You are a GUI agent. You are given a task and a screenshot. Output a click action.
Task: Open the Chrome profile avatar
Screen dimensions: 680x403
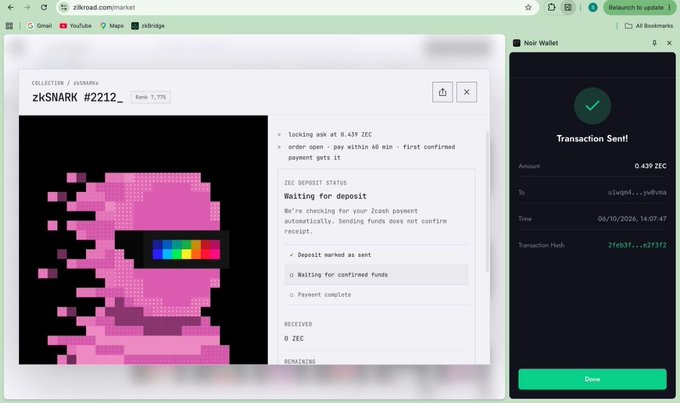(593, 7)
